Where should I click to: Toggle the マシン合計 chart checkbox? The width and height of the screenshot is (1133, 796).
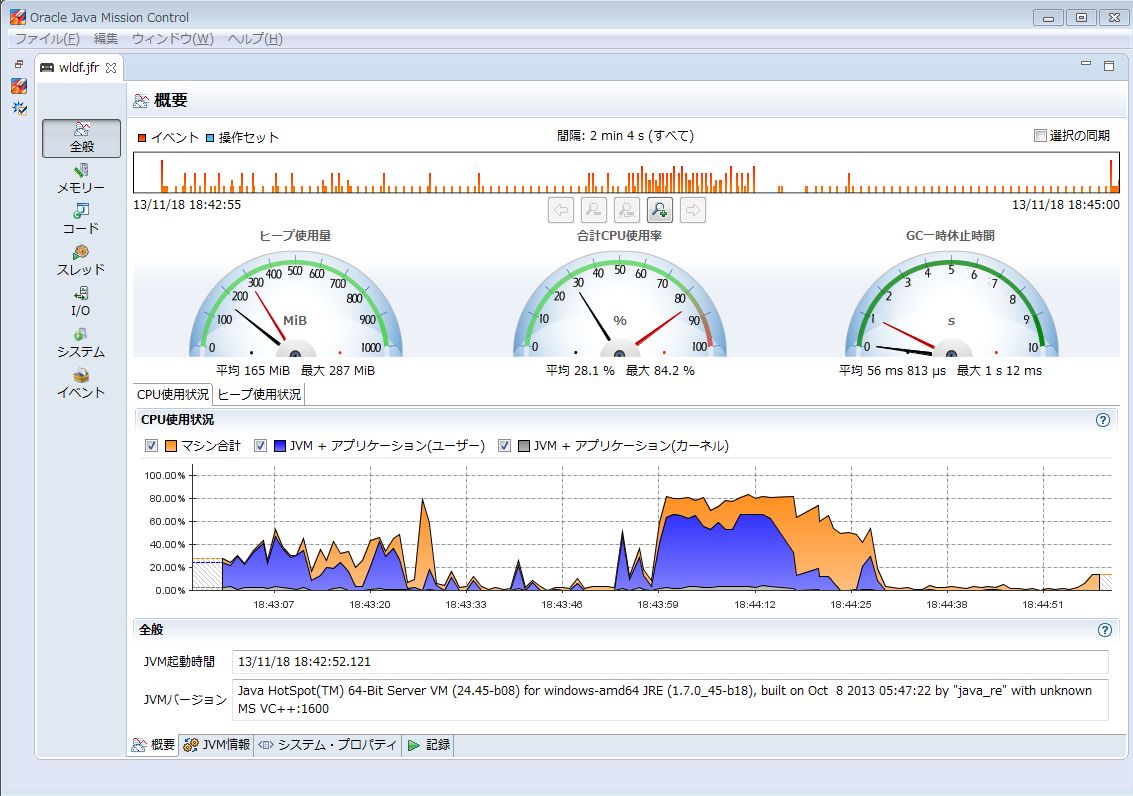151,446
